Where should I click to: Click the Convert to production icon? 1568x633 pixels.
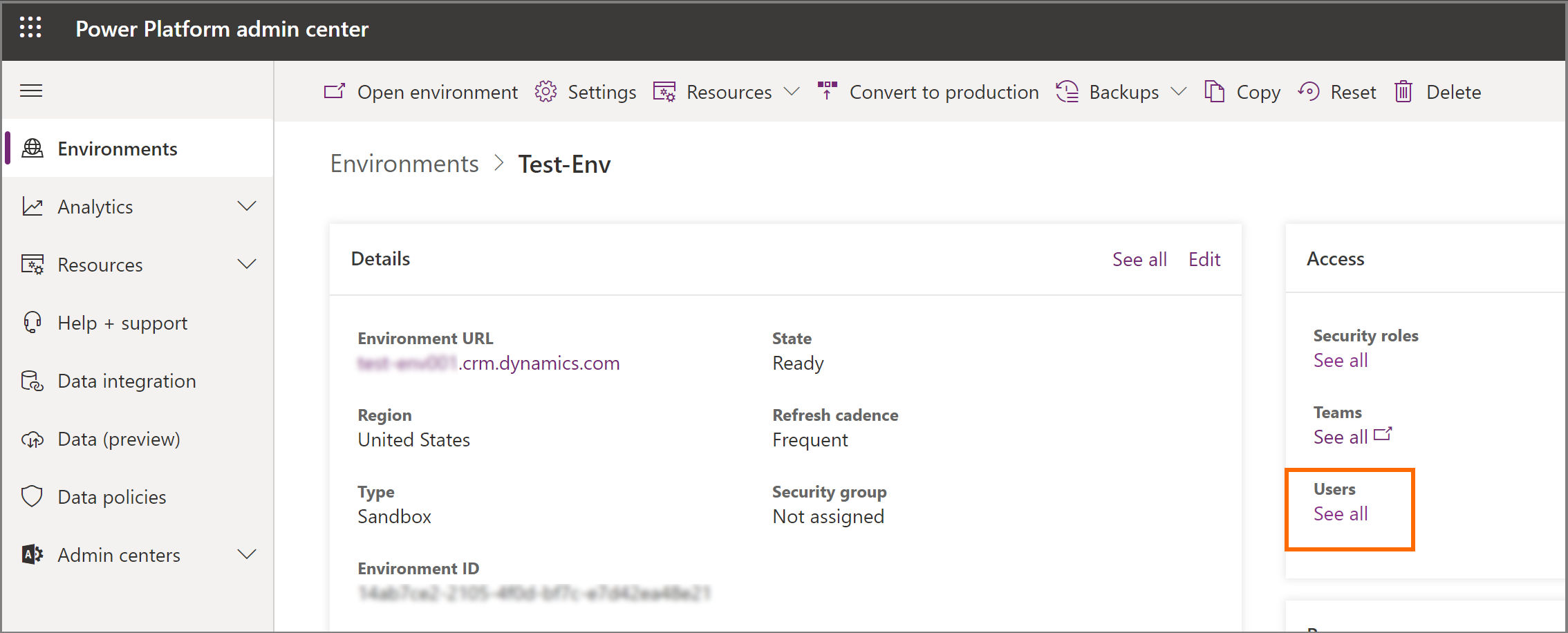(x=827, y=91)
